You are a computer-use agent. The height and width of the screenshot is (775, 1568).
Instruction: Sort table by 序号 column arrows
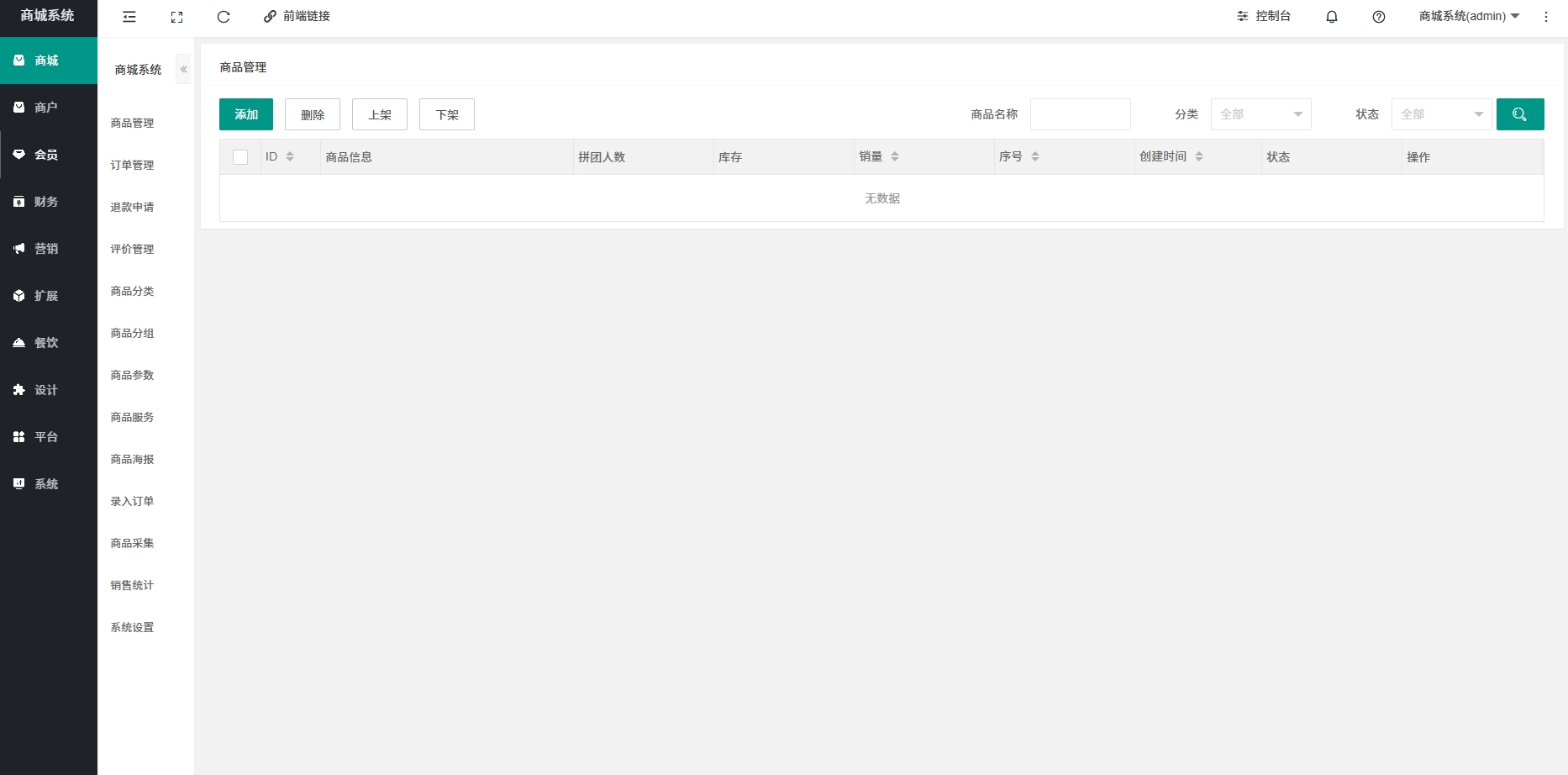click(x=1035, y=156)
